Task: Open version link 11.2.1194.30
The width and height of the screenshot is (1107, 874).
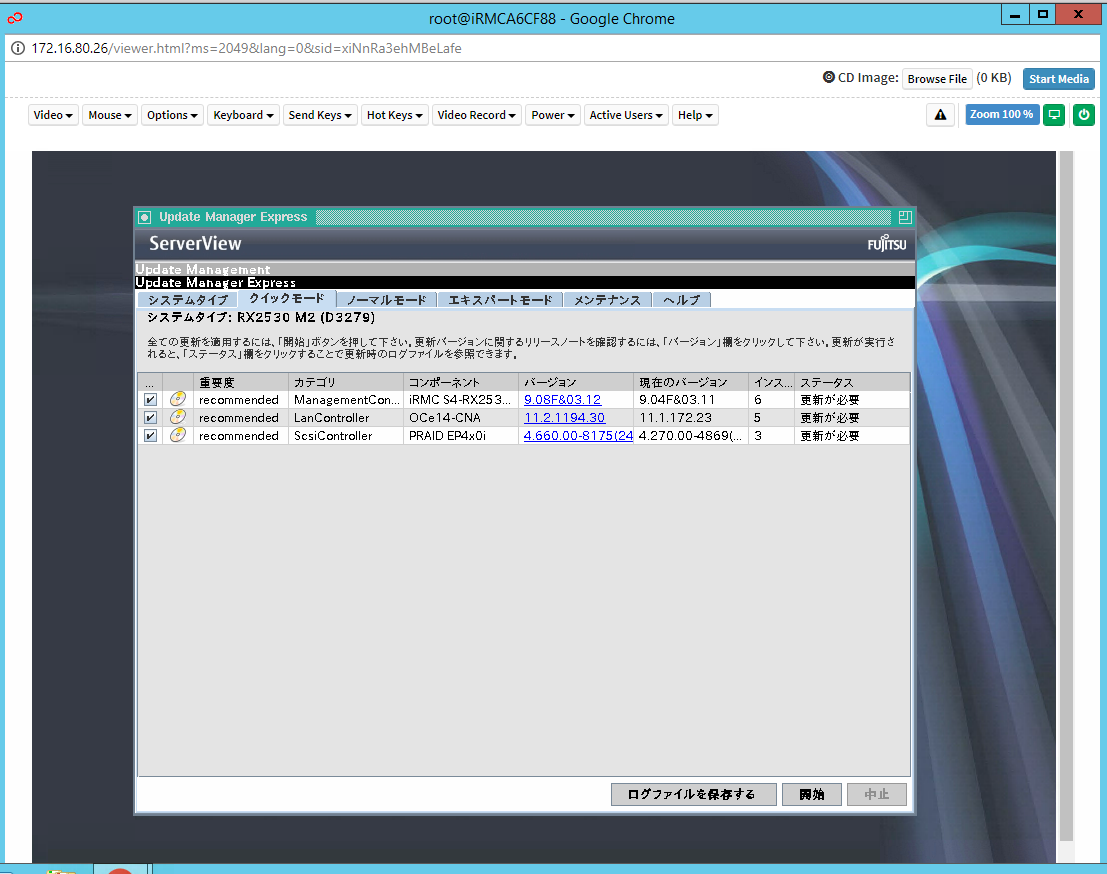Action: pyautogui.click(x=564, y=418)
